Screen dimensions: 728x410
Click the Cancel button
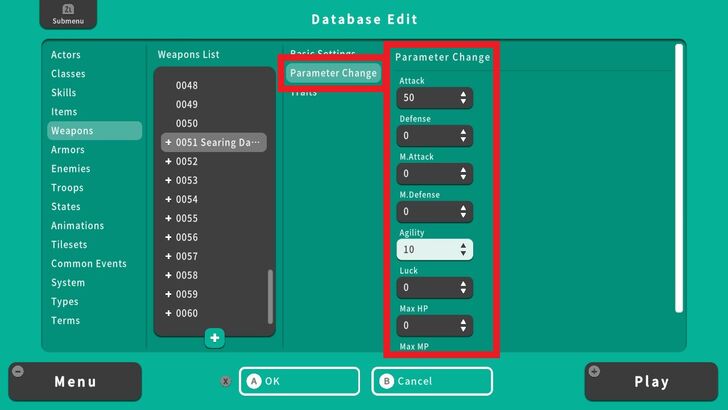pos(432,381)
